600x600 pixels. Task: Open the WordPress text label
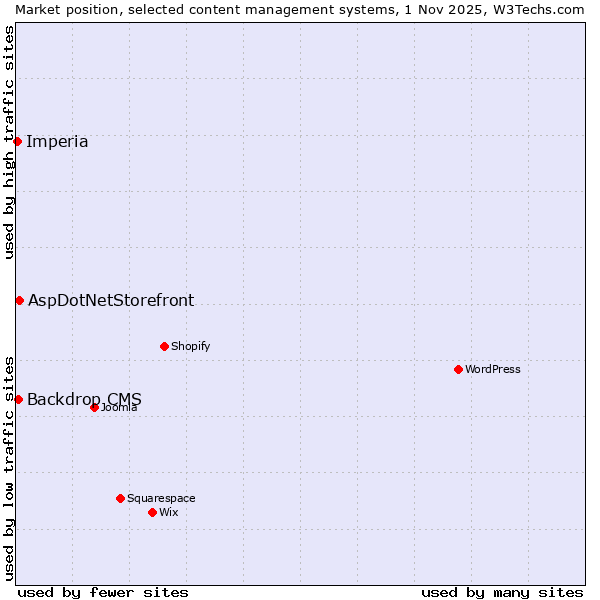click(492, 369)
